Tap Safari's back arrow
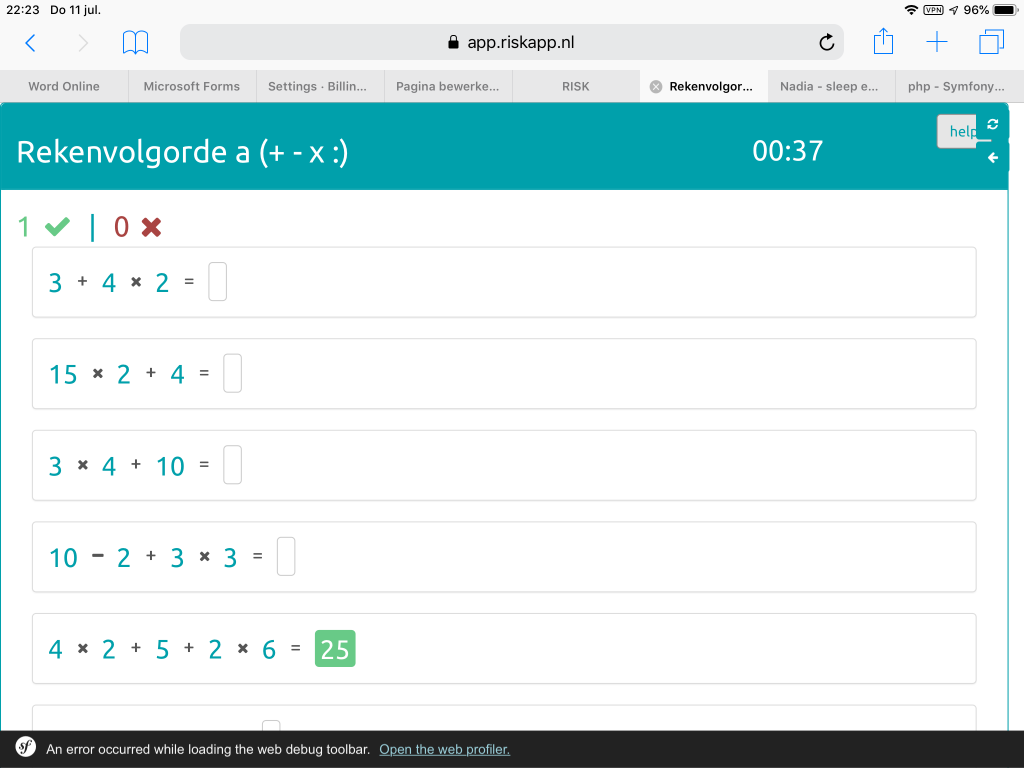This screenshot has width=1024, height=768. click(30, 42)
